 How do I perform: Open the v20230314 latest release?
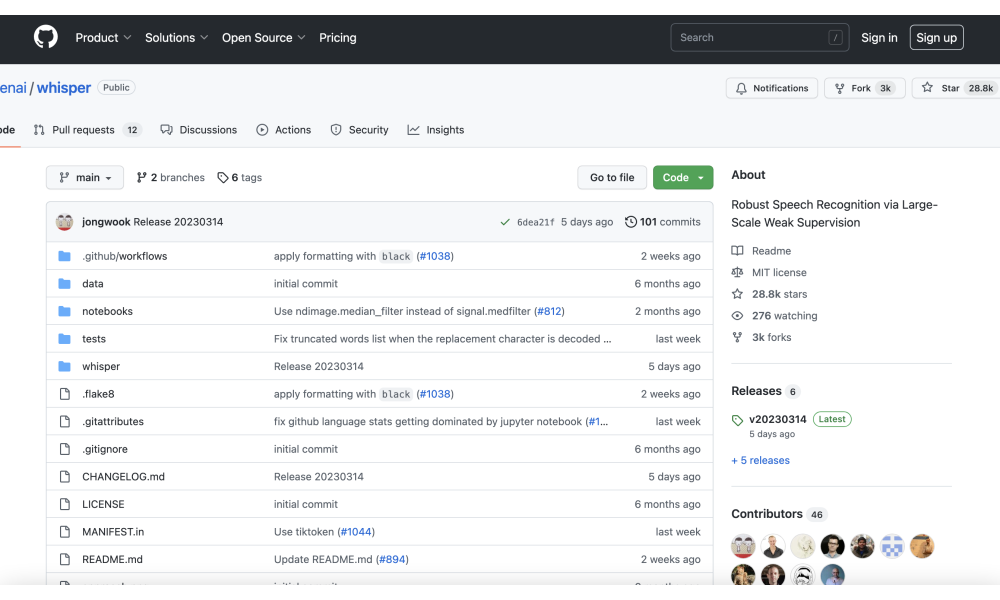pyautogui.click(x=777, y=420)
